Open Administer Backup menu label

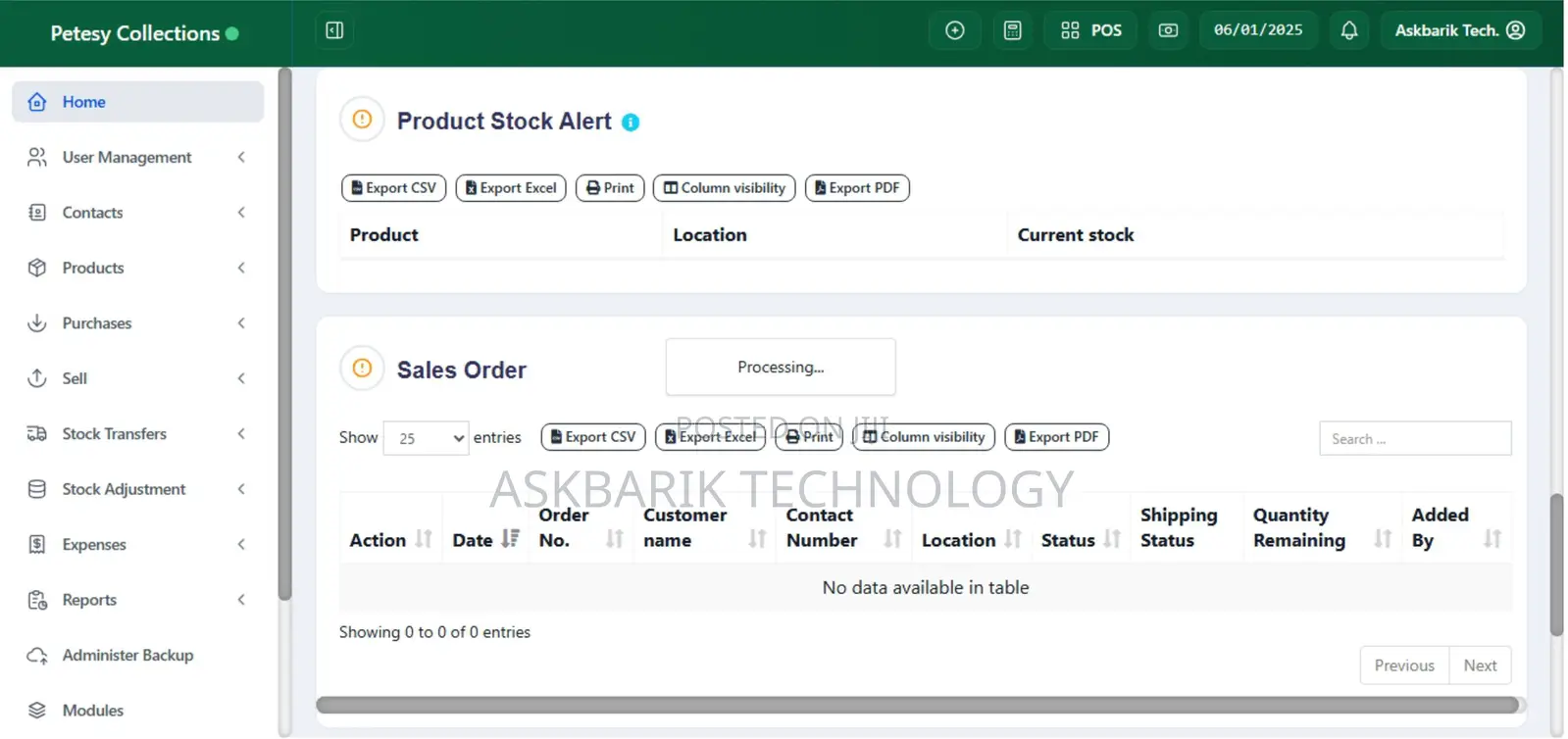[127, 655]
